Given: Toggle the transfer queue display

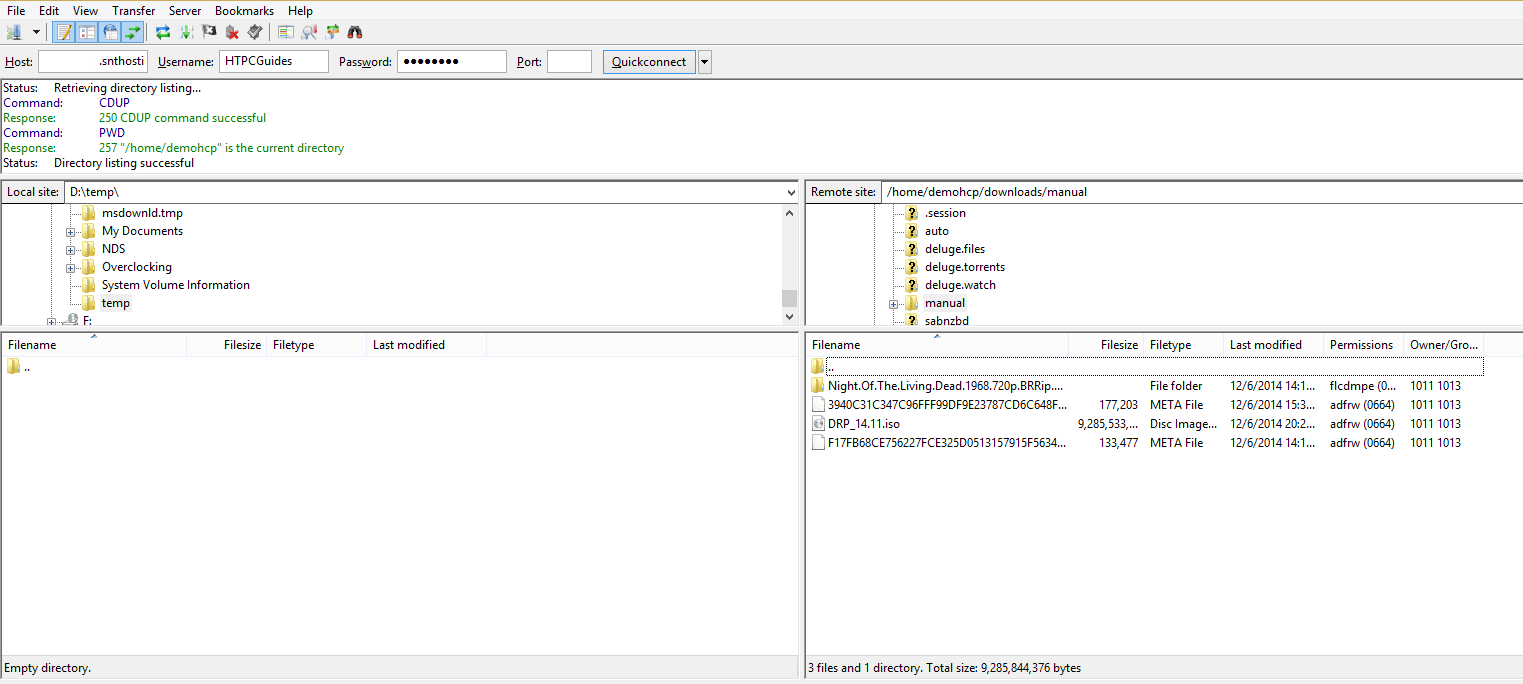Looking at the screenshot, I should pos(133,32).
